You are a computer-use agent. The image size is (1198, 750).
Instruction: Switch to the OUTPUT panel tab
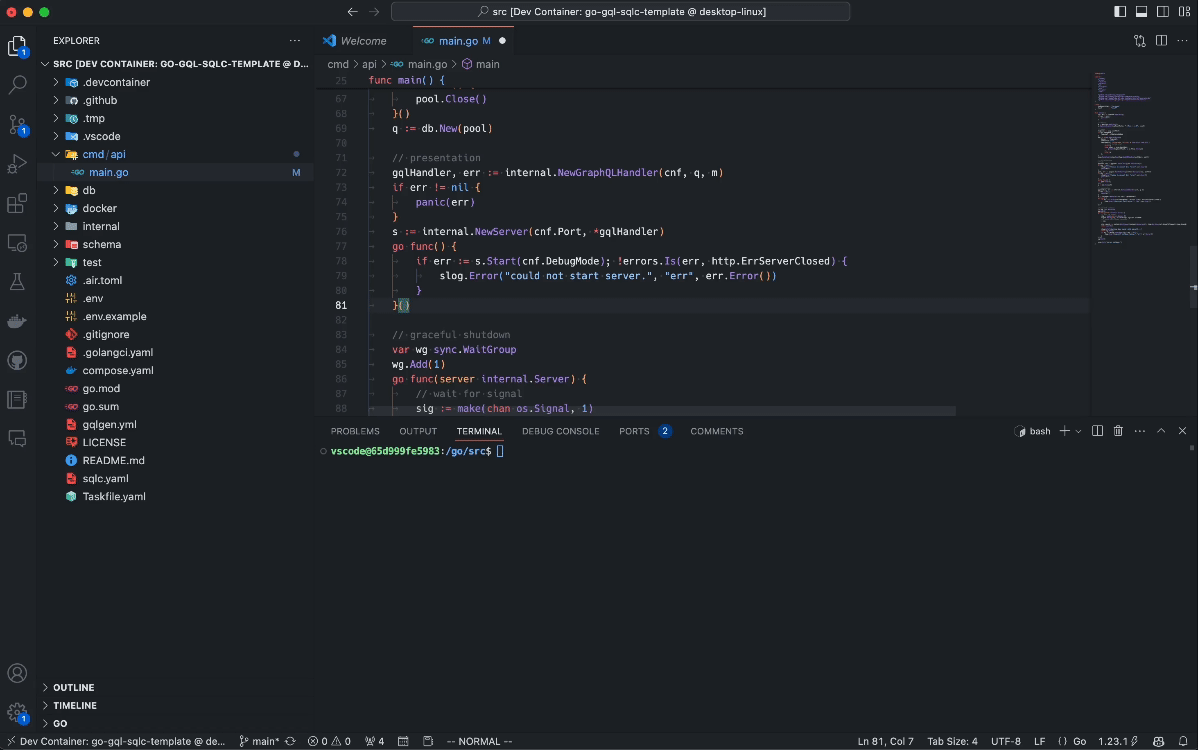coord(418,431)
